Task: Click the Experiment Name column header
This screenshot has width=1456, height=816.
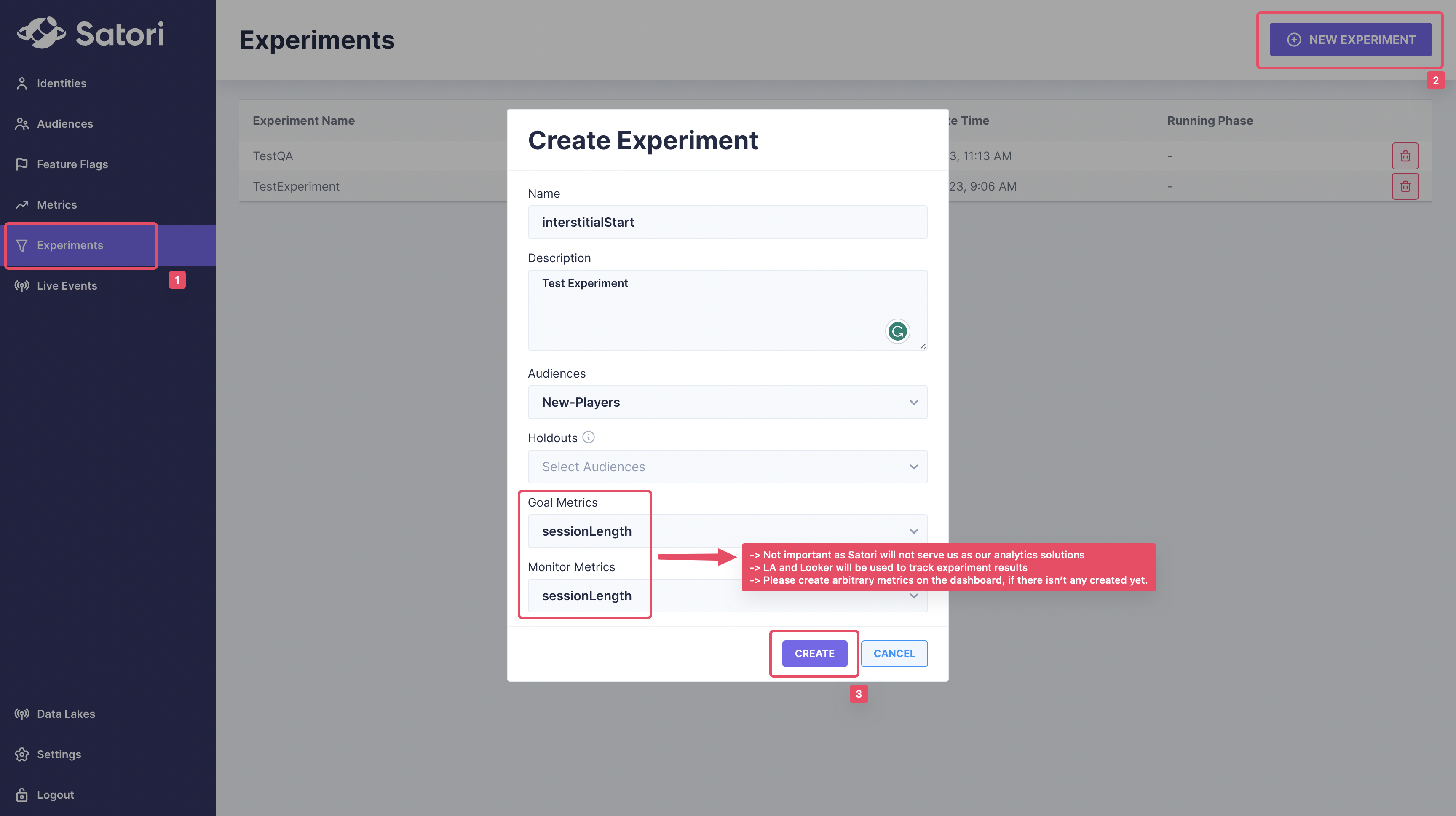Action: (303, 121)
